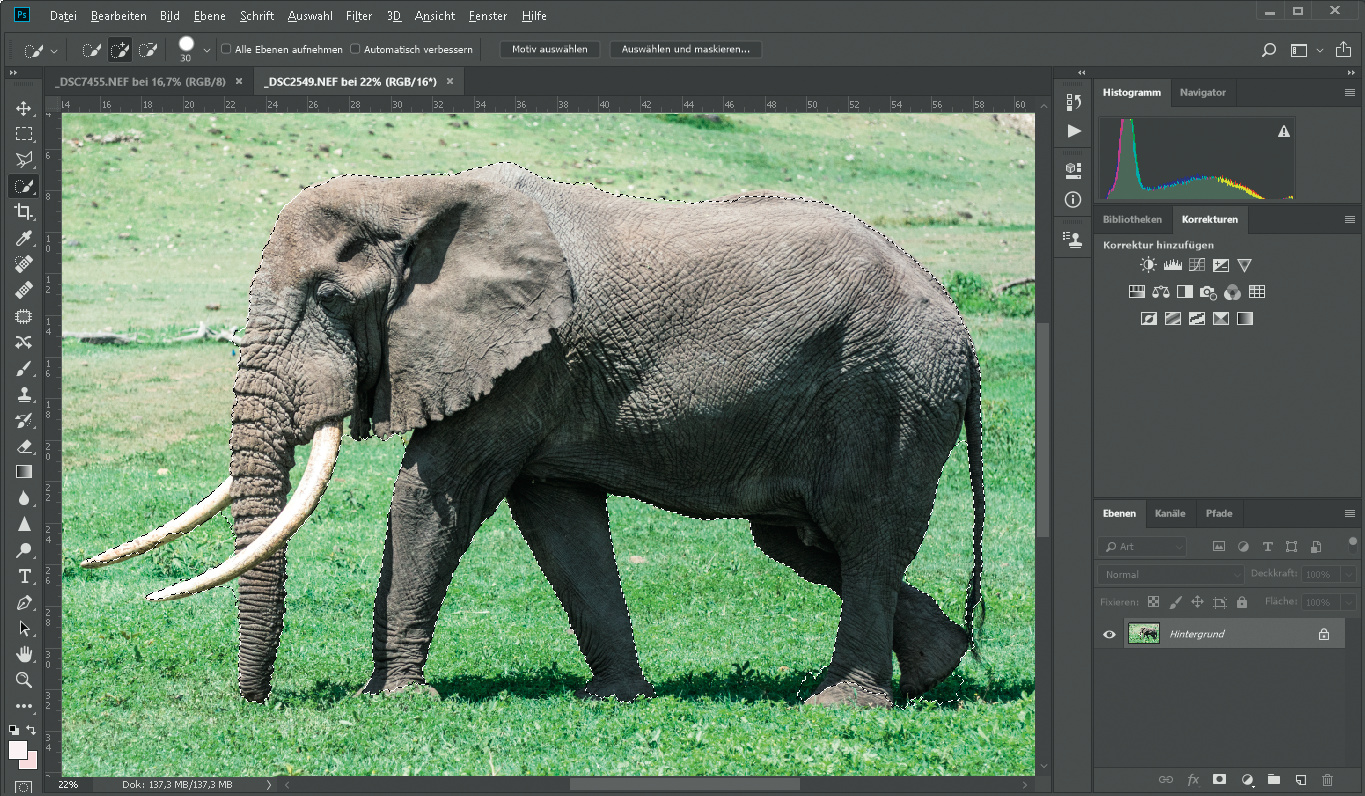Select the Hand tool

point(24,654)
